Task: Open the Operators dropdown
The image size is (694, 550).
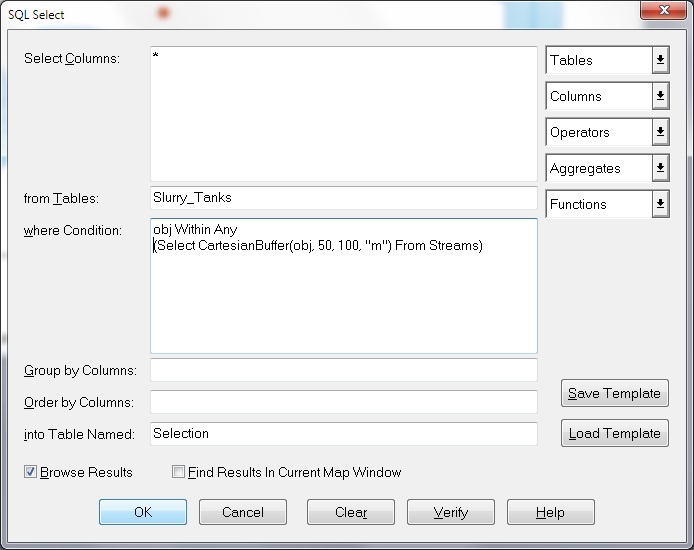Action: (660, 132)
